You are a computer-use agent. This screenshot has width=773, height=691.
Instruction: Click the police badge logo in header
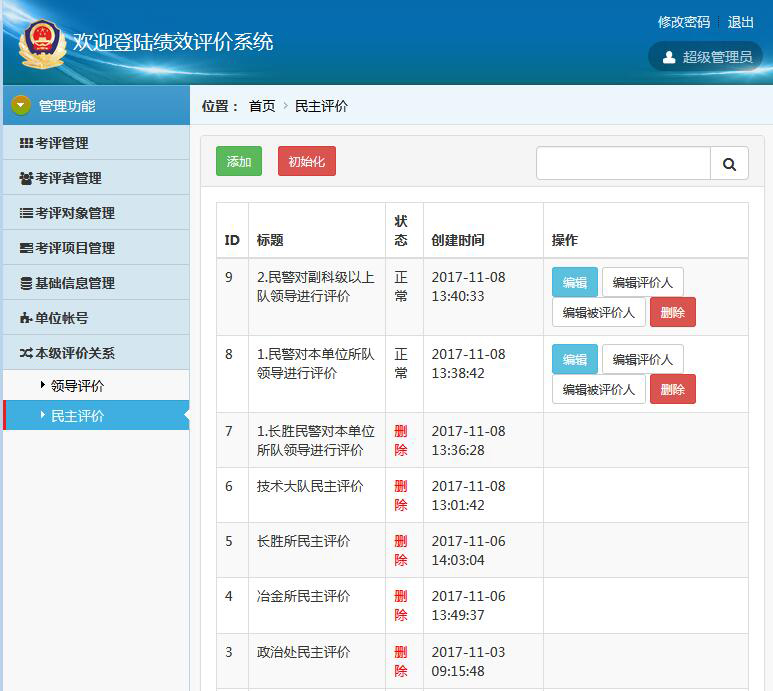(x=42, y=43)
